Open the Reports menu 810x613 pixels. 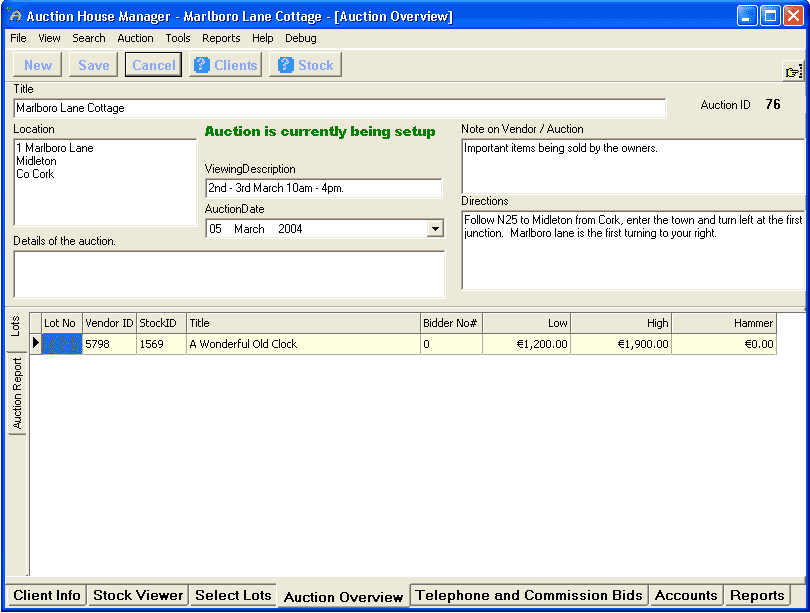pos(221,38)
